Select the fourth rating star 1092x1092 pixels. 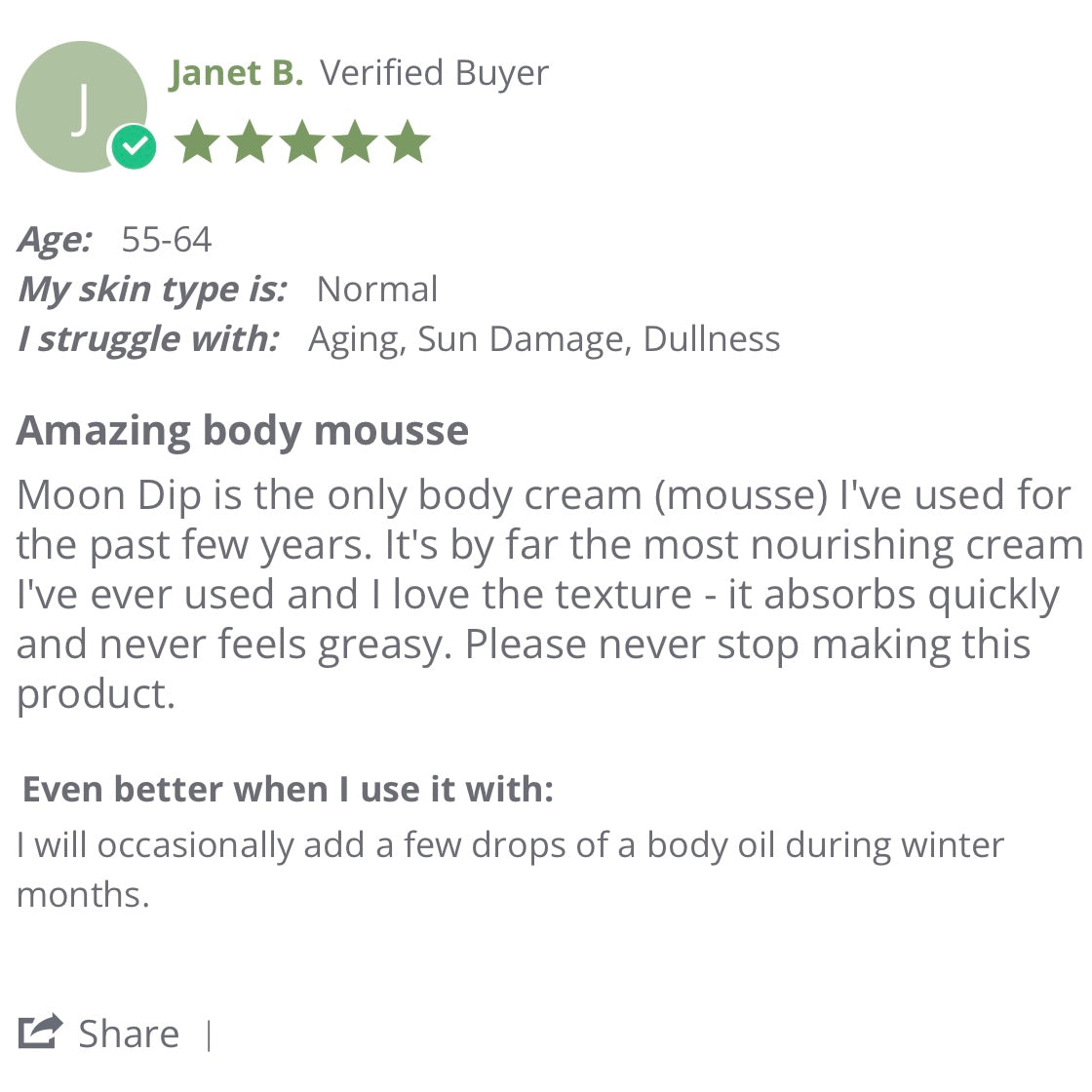click(356, 142)
